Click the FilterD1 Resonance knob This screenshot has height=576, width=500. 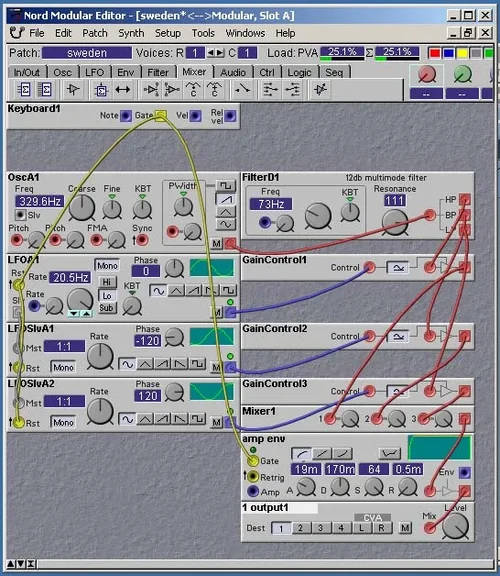[x=395, y=223]
